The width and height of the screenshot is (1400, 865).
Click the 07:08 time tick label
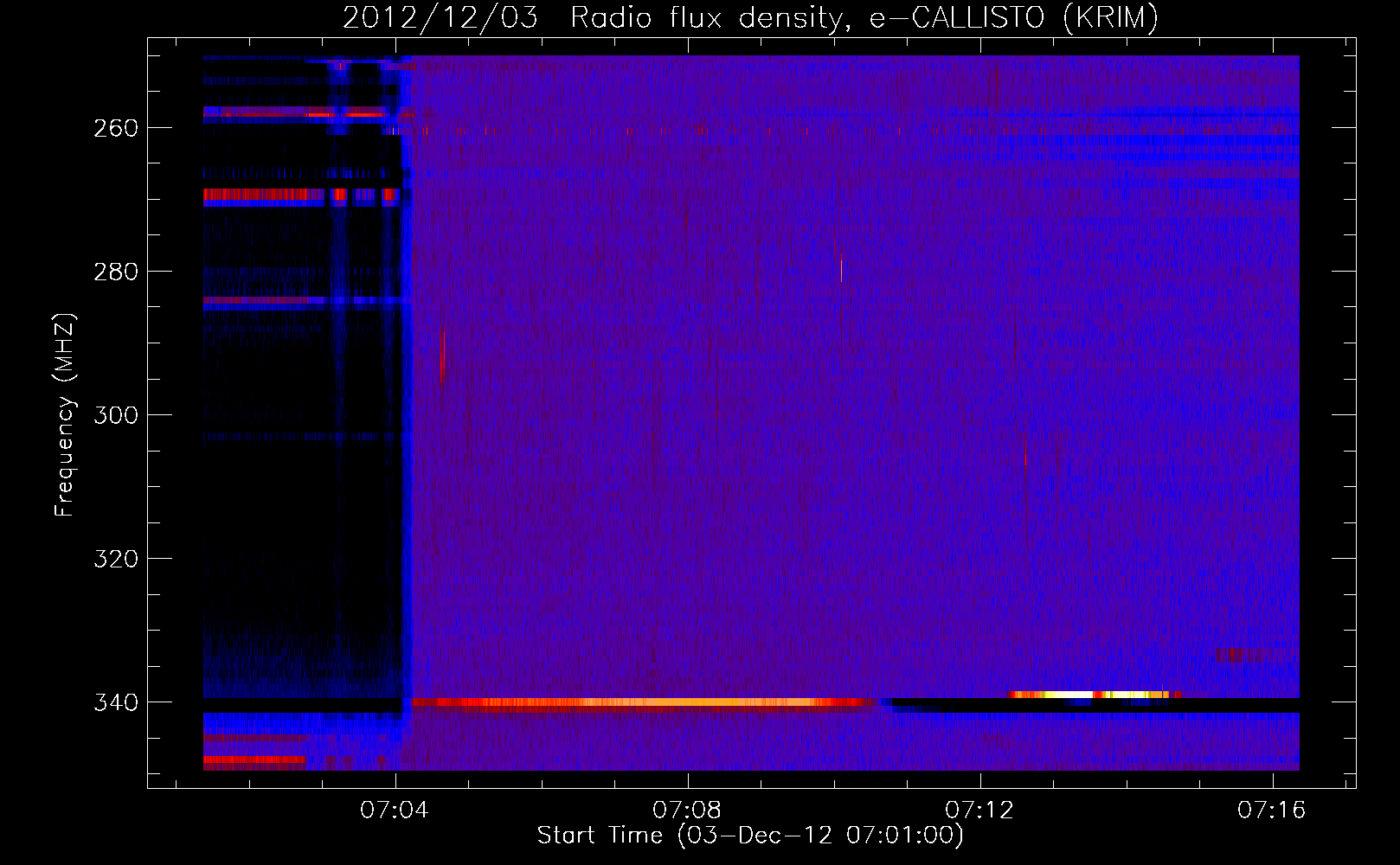pyautogui.click(x=687, y=811)
